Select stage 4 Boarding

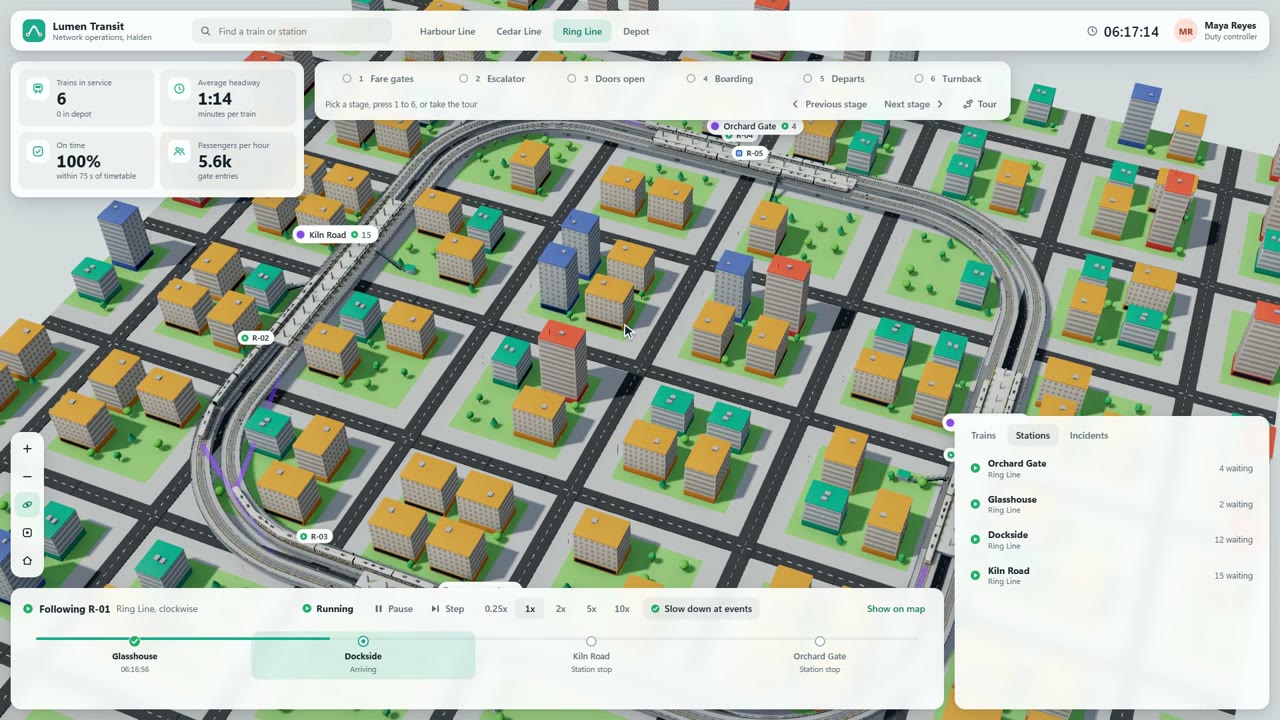[721, 79]
